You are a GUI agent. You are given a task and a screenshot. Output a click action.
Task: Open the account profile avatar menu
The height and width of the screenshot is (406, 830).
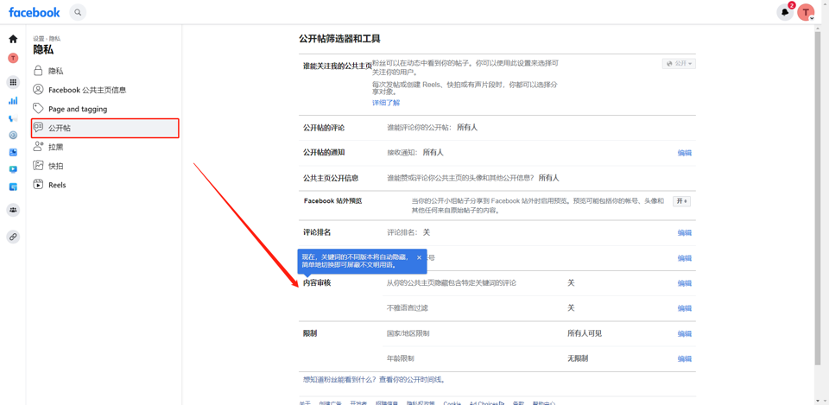point(806,12)
